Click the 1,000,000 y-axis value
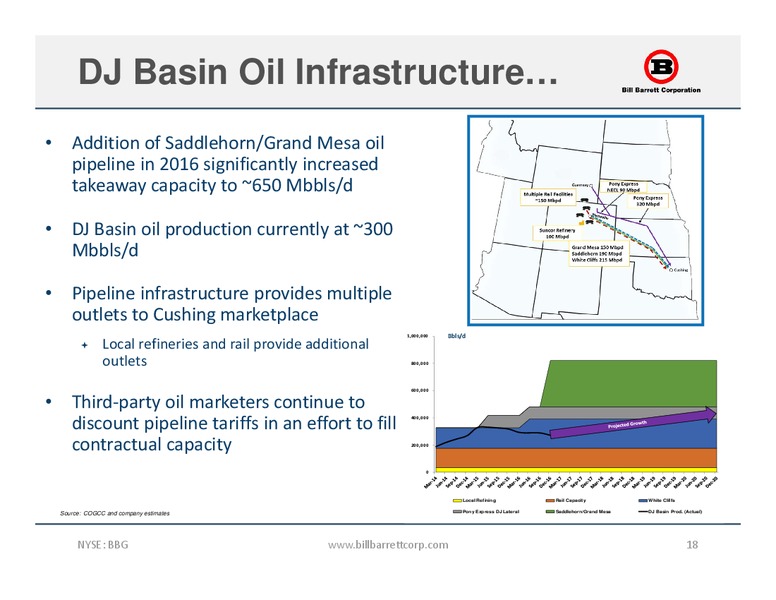The width and height of the screenshot is (776, 600). pyautogui.click(x=417, y=336)
